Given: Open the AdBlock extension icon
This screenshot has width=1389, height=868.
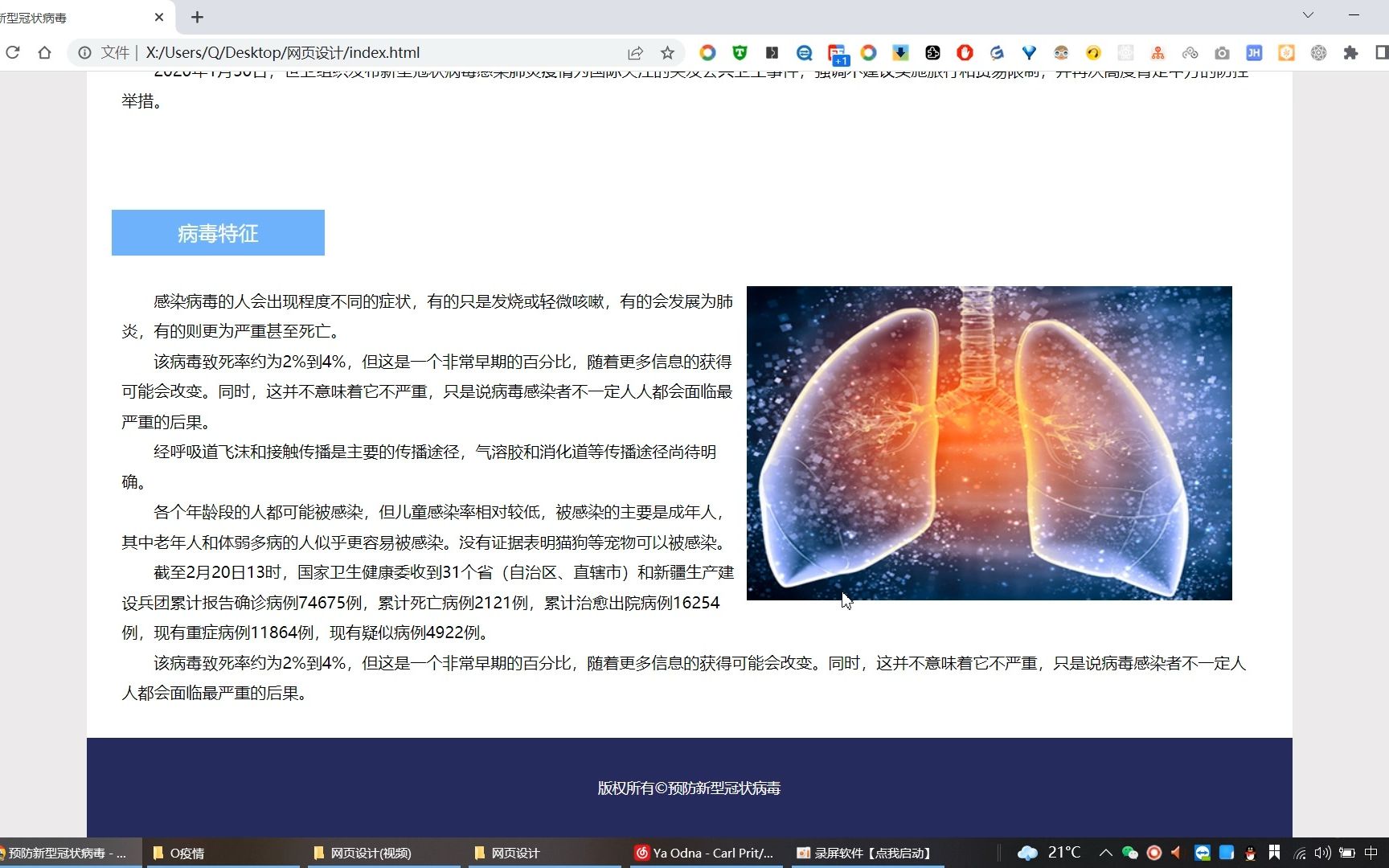Looking at the screenshot, I should tap(964, 53).
